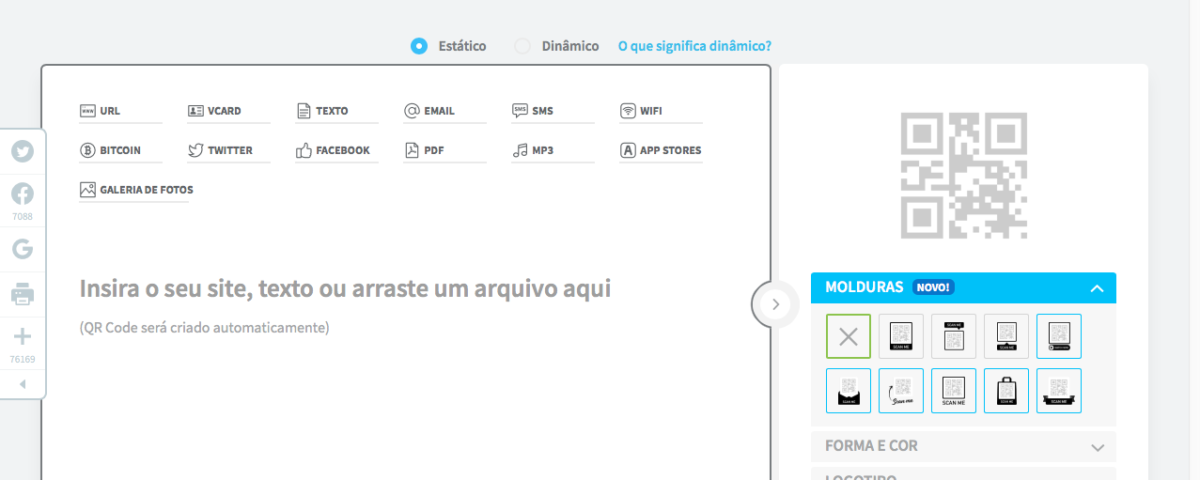Click the '(QR Code será criado automaticamente)' hint text
1200x480 pixels.
tap(204, 327)
